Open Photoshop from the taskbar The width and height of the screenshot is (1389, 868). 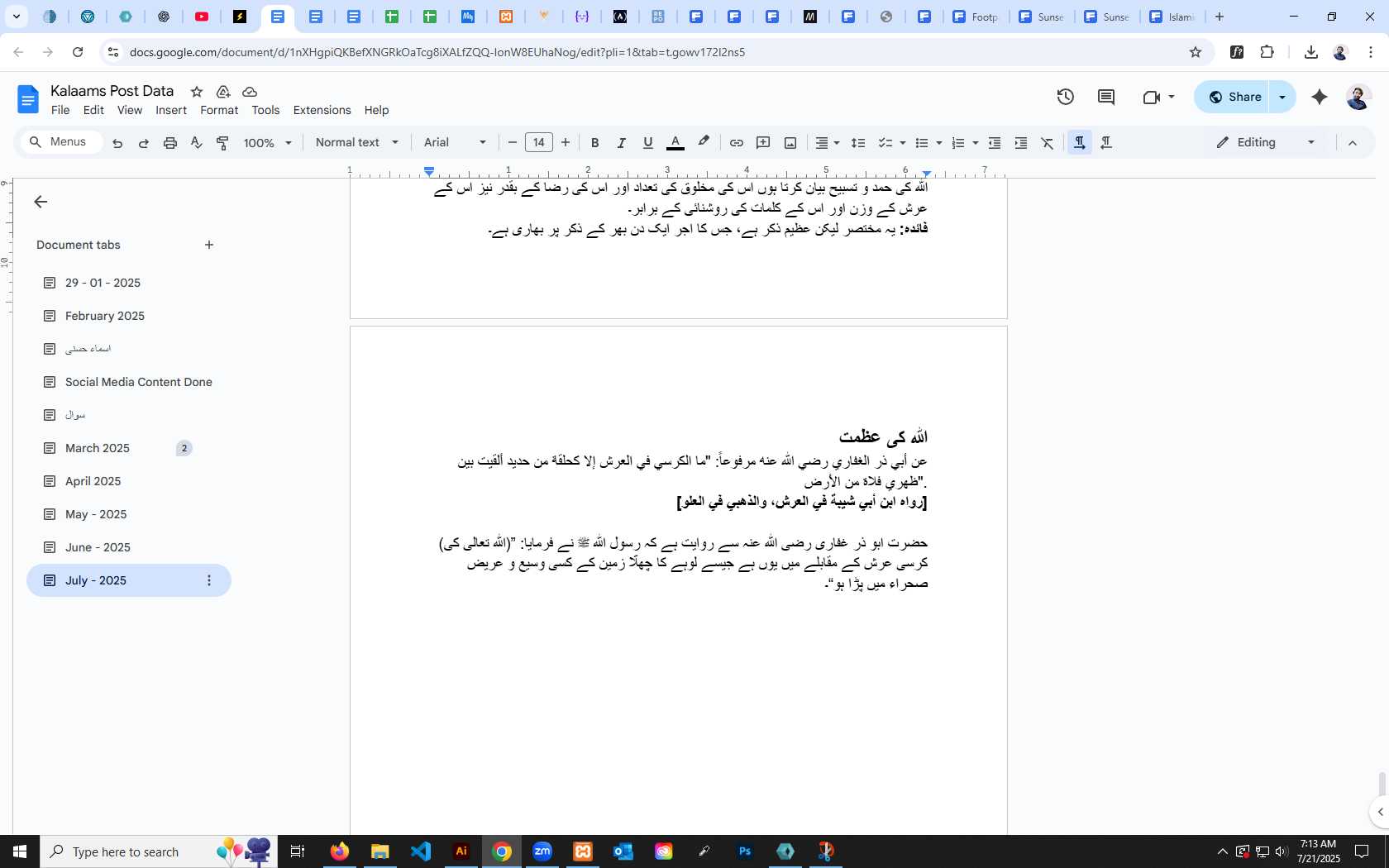point(745,851)
